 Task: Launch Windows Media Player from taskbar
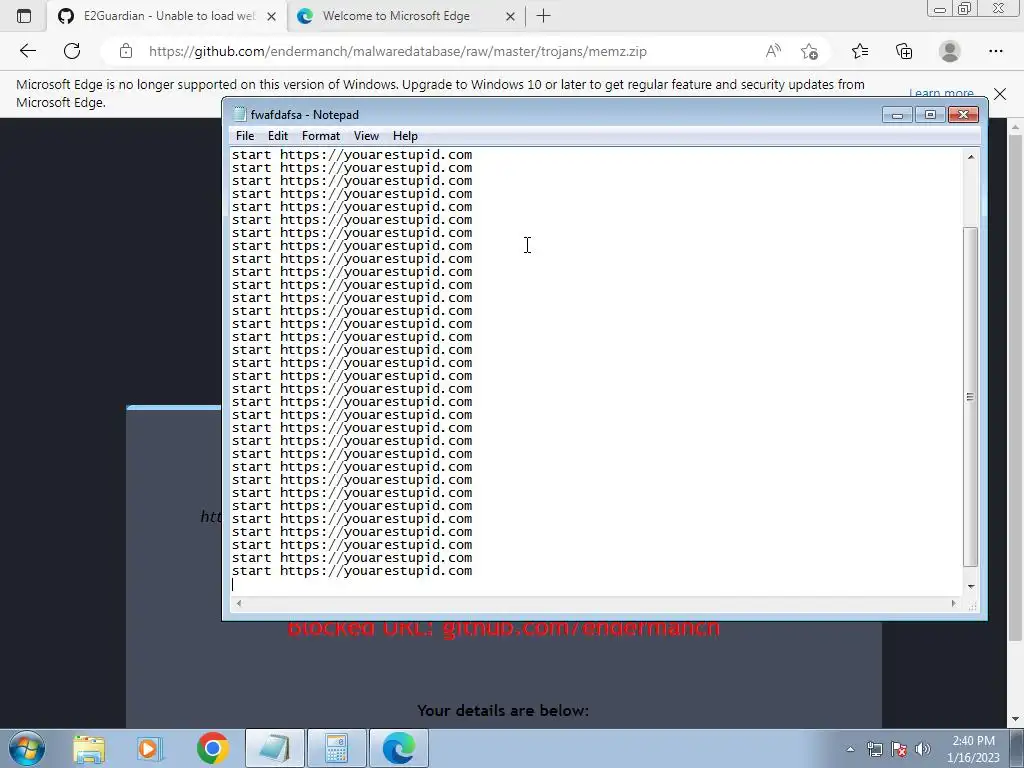pyautogui.click(x=149, y=748)
